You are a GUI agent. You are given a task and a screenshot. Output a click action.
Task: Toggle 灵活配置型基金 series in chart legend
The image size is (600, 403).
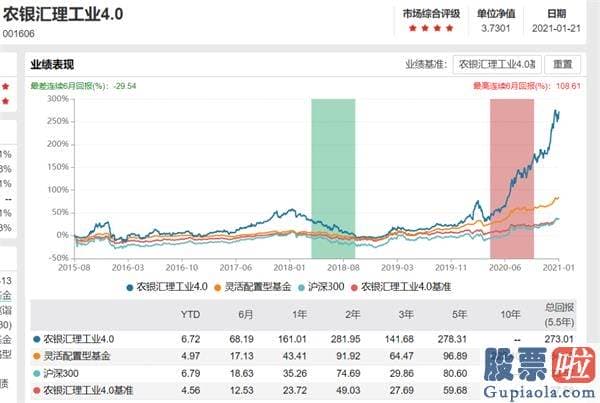pos(252,287)
